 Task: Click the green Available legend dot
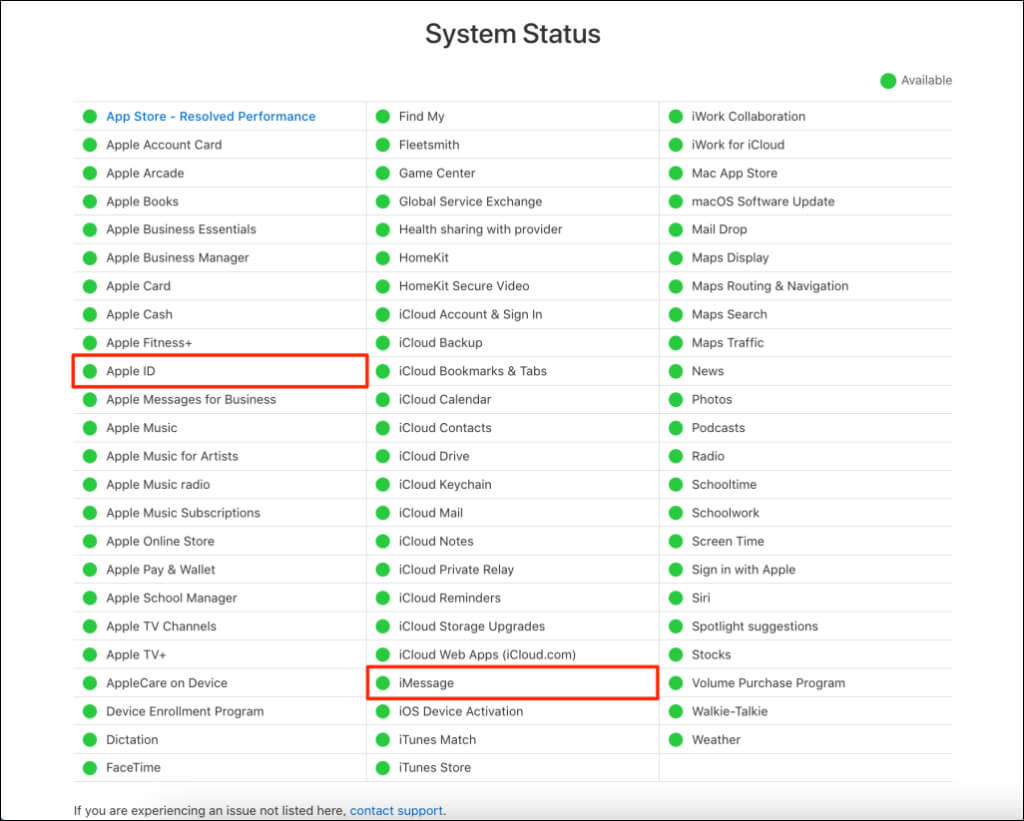(x=888, y=80)
